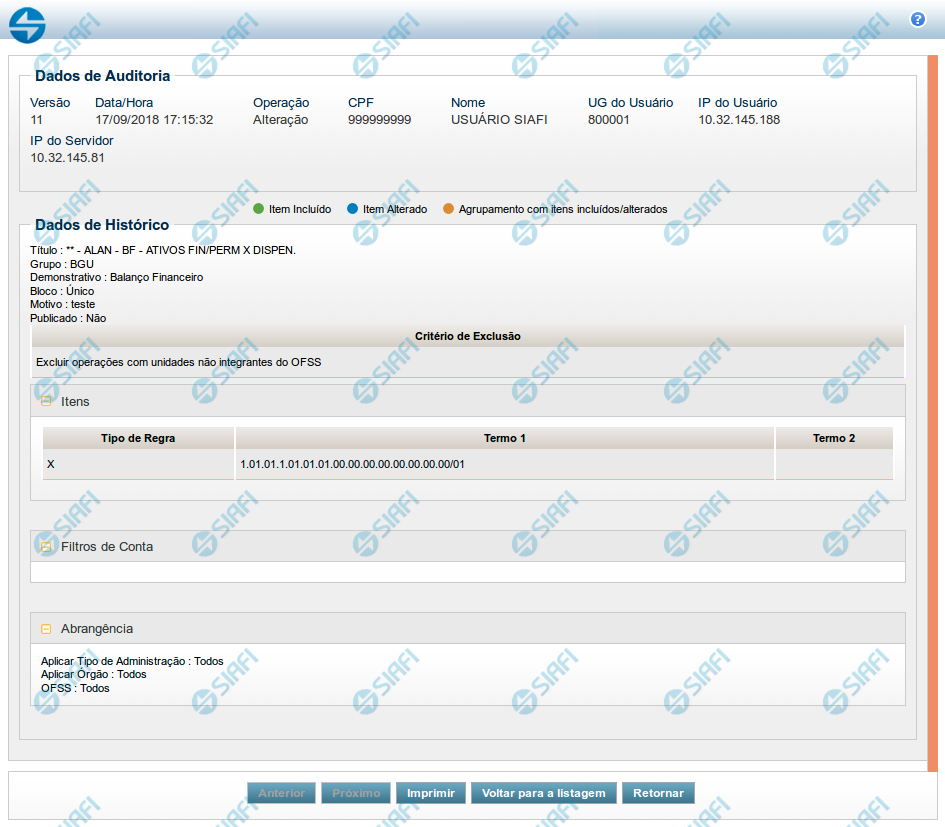Collapse the Abrangência section
945x827 pixels.
[x=46, y=629]
